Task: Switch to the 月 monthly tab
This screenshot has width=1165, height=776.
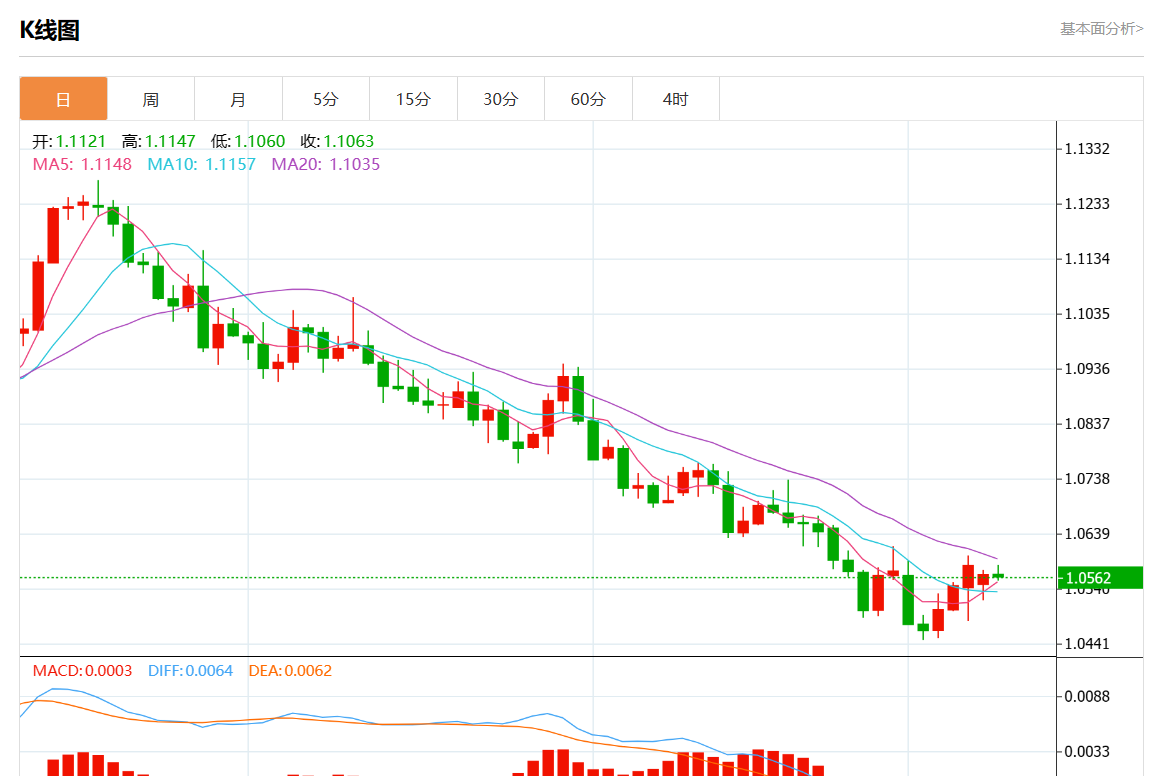Action: [x=238, y=99]
